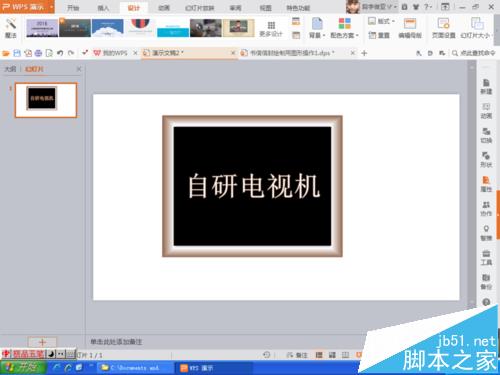This screenshot has height=375, width=500.
Task: Close the 演示文稿2 document tab
Action: coord(233,53)
